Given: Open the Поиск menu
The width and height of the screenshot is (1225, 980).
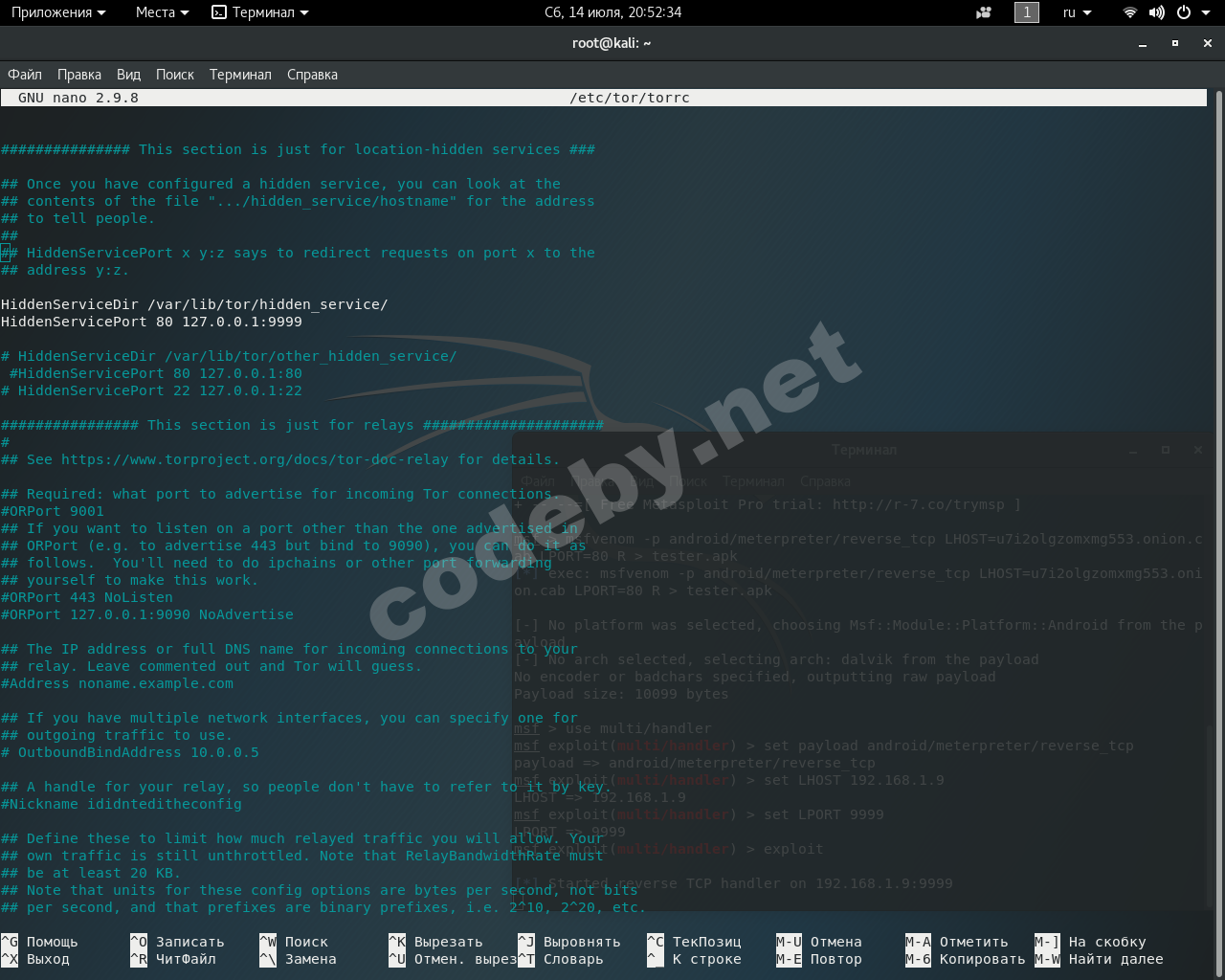Looking at the screenshot, I should click(x=175, y=75).
